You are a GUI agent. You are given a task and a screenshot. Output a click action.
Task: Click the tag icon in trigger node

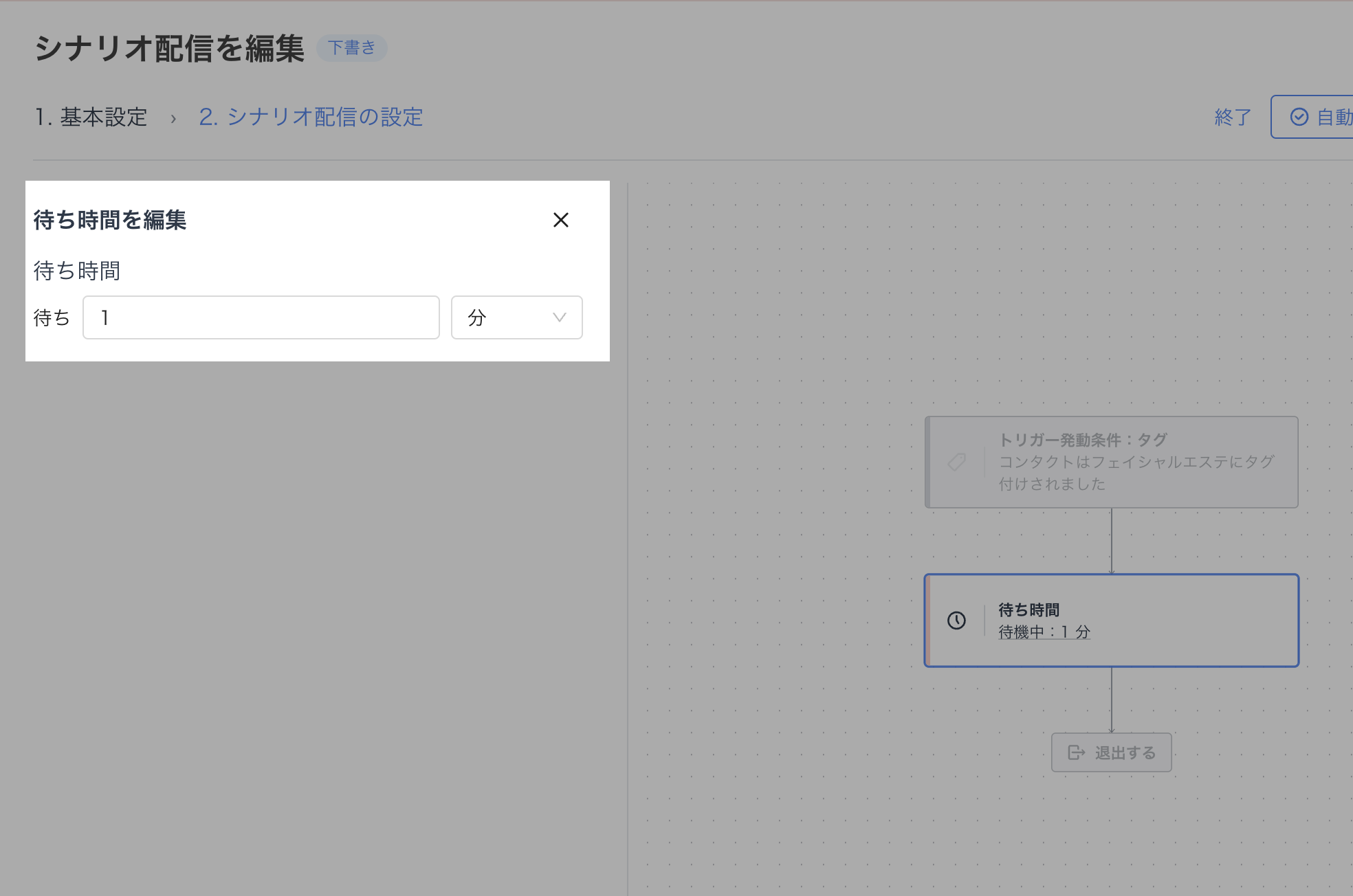(x=957, y=462)
